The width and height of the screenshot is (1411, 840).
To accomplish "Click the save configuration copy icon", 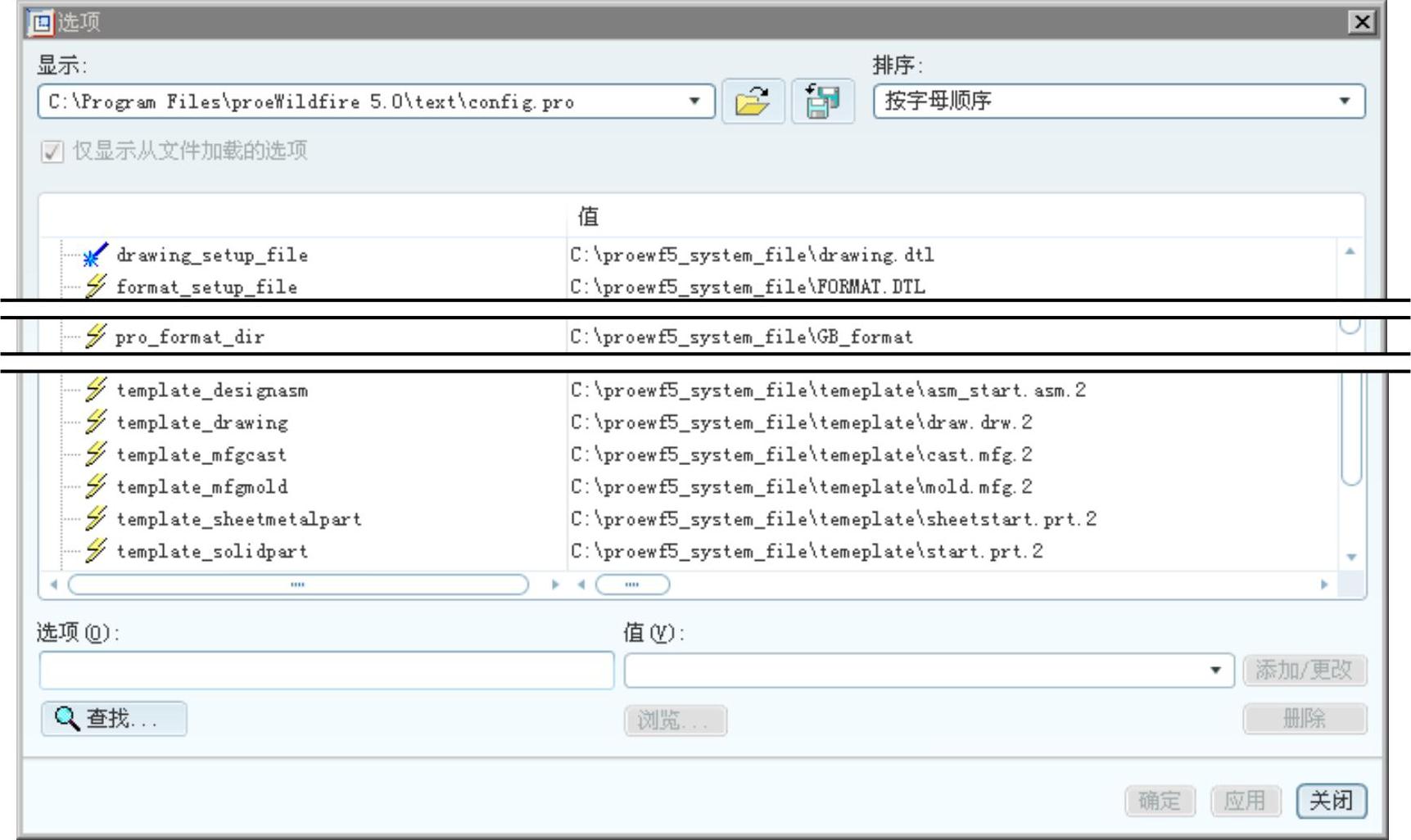I will pos(822,102).
